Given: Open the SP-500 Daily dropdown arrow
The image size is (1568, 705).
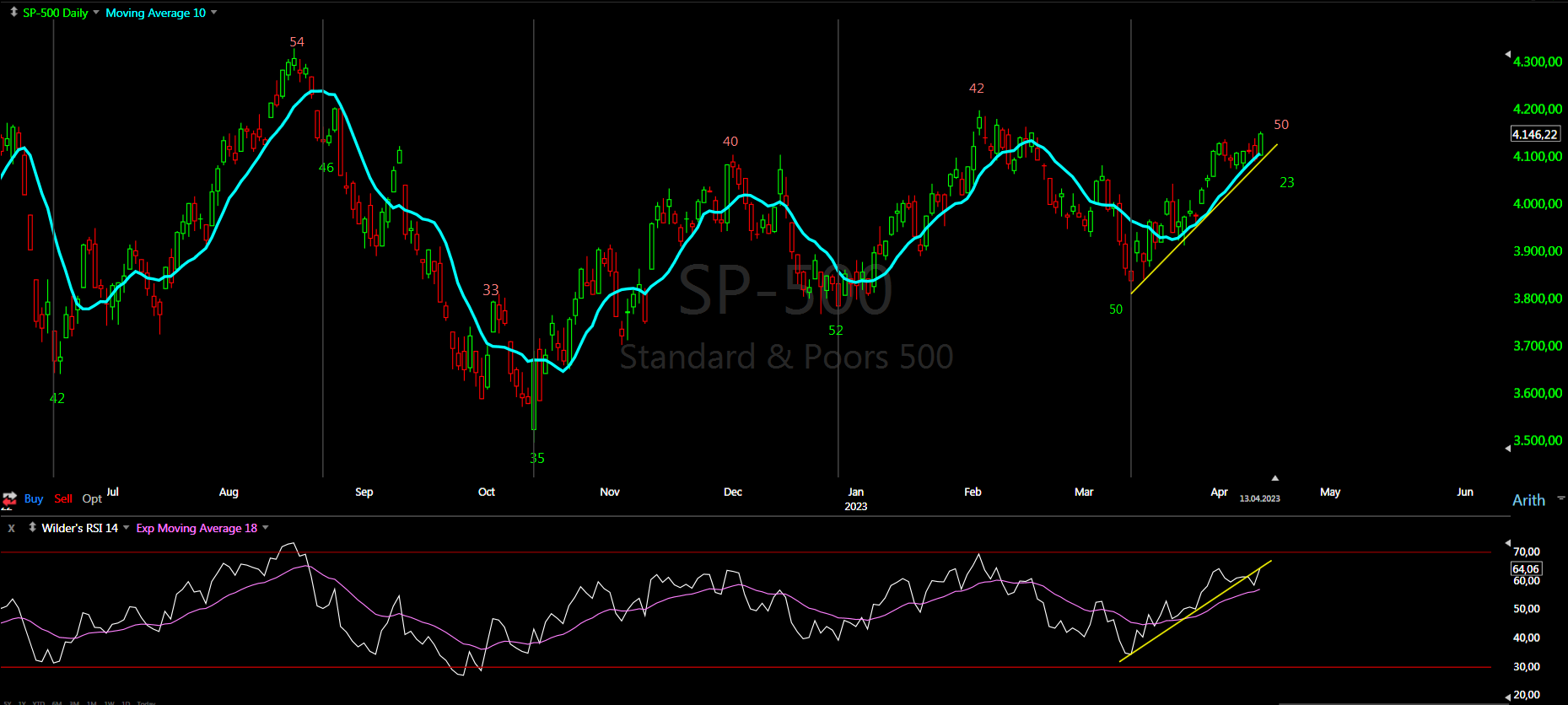Looking at the screenshot, I should coord(96,13).
